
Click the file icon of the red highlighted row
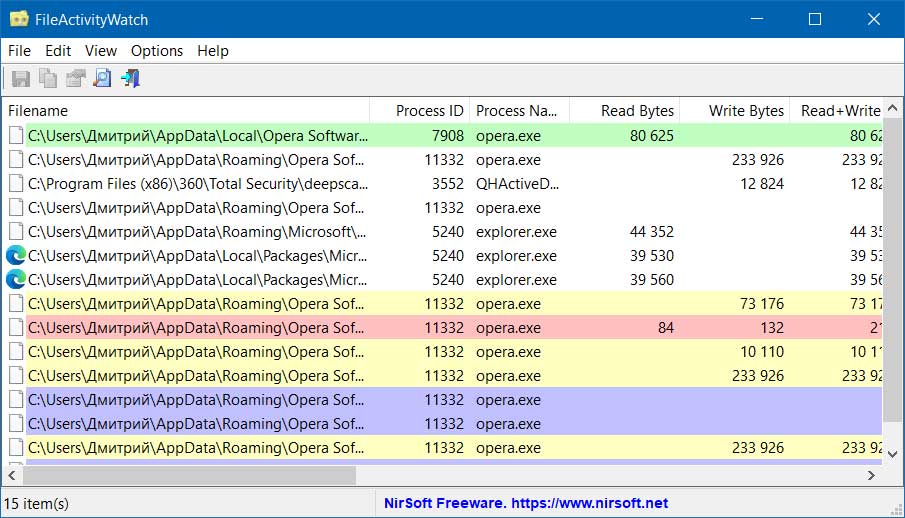click(x=17, y=327)
